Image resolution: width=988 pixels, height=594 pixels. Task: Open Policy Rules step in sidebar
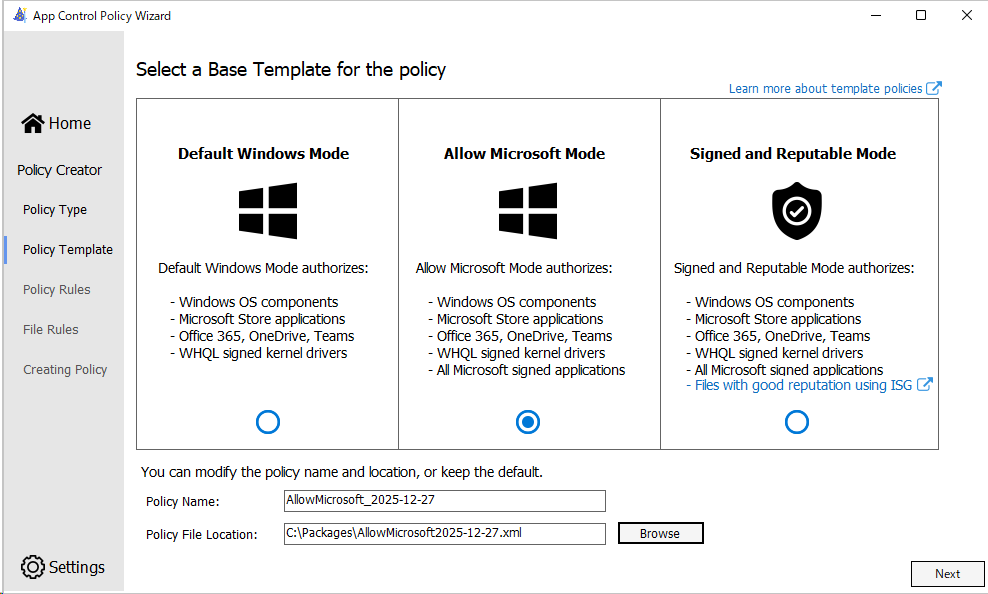[57, 290]
